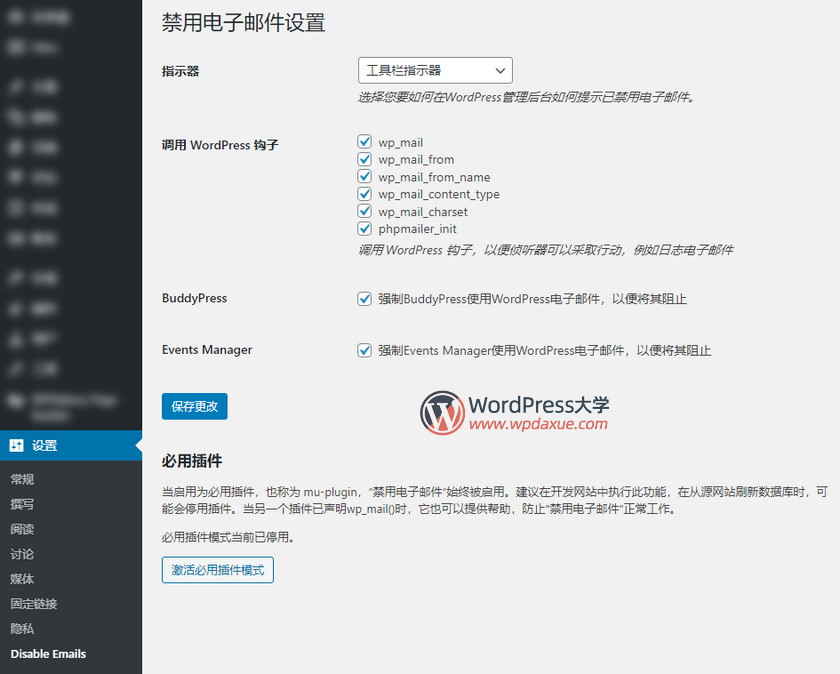Toggle the wp_mail_from checkbox

[365, 160]
